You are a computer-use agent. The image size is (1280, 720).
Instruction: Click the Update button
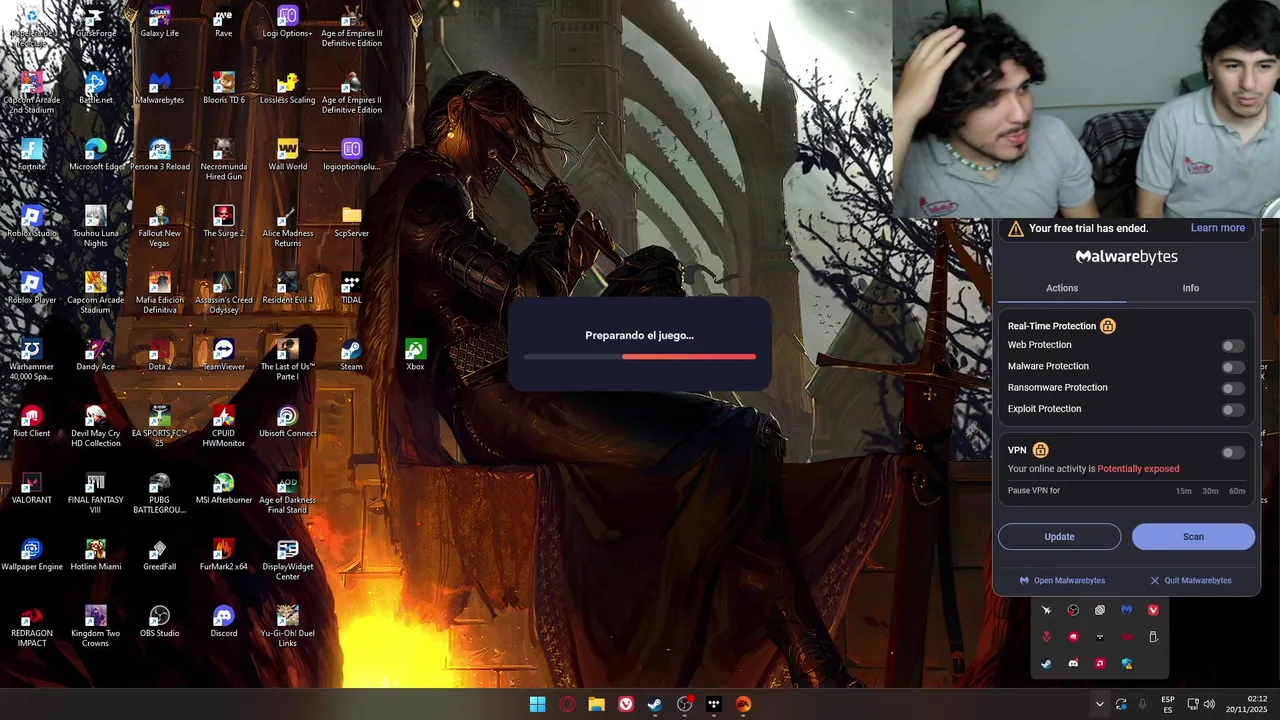point(1059,536)
